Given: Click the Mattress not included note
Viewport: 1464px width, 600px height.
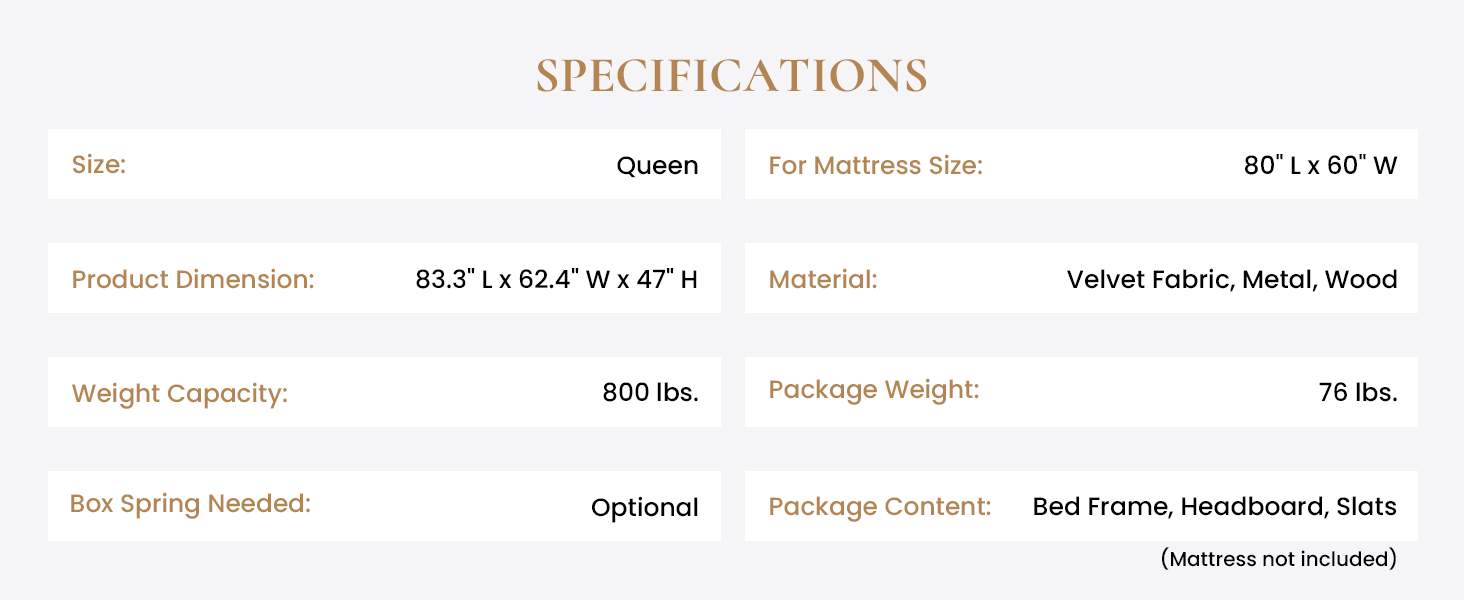Looking at the screenshot, I should [x=1278, y=558].
